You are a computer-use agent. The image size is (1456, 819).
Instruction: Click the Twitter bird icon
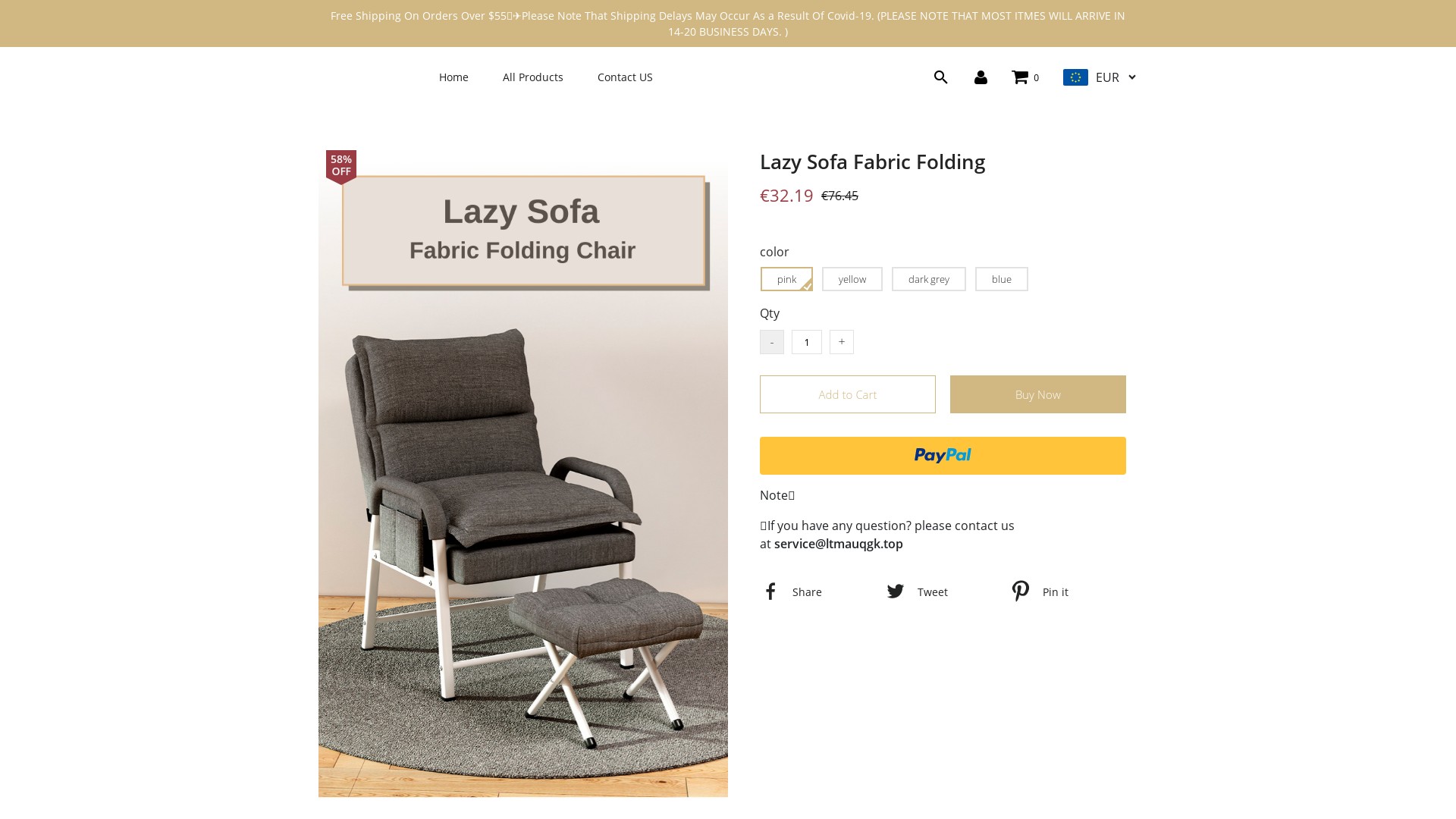896,591
